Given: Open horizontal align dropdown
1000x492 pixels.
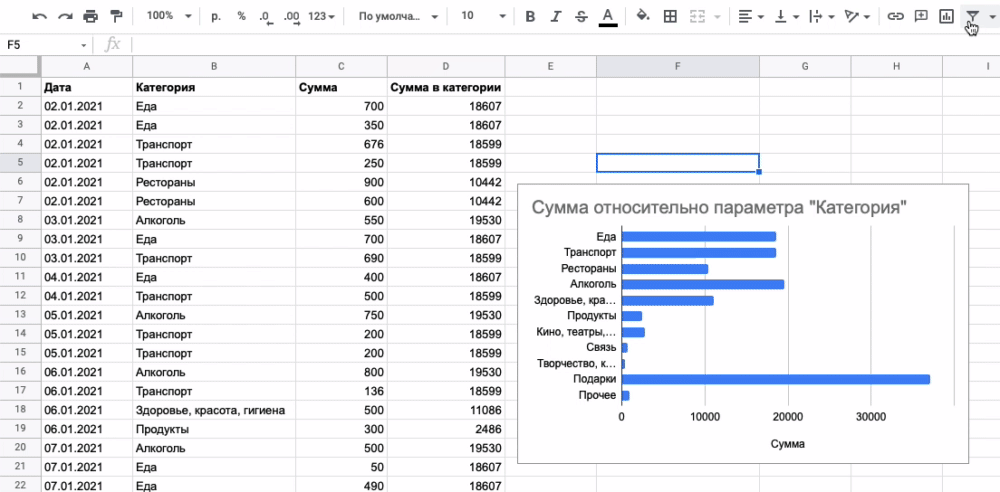Looking at the screenshot, I should (751, 17).
